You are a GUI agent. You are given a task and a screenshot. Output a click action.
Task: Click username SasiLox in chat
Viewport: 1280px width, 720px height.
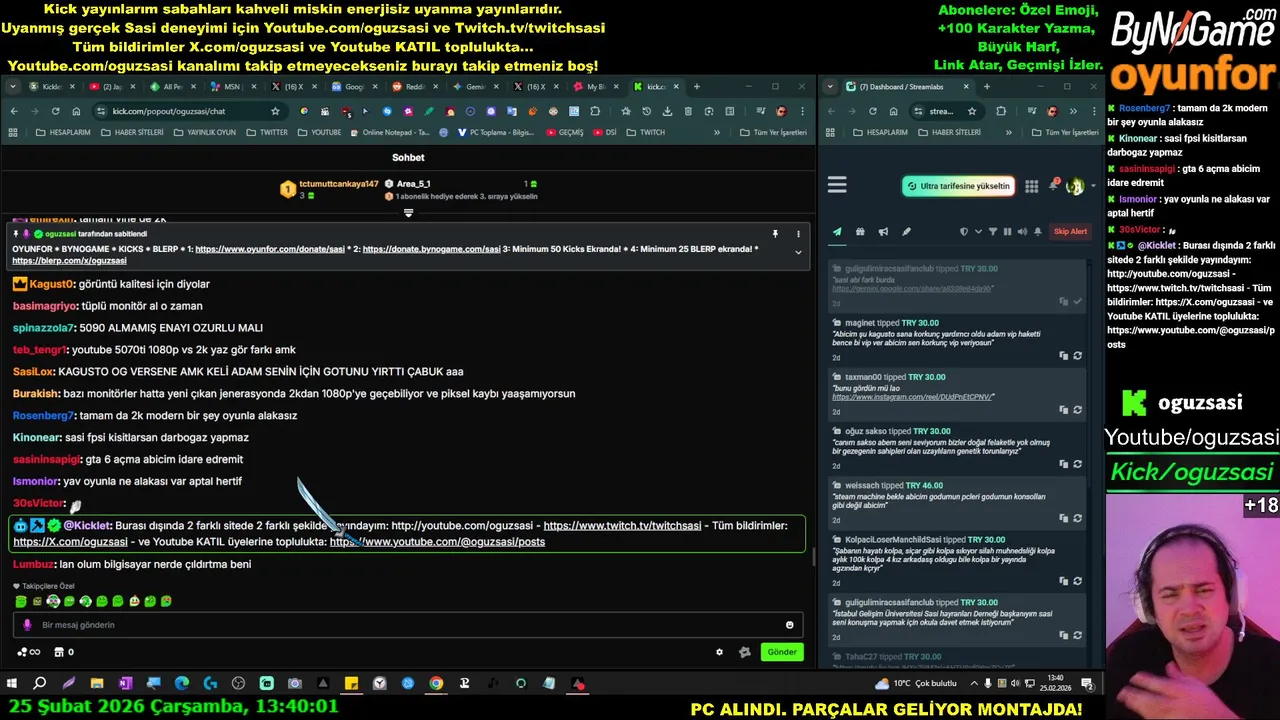coord(33,372)
